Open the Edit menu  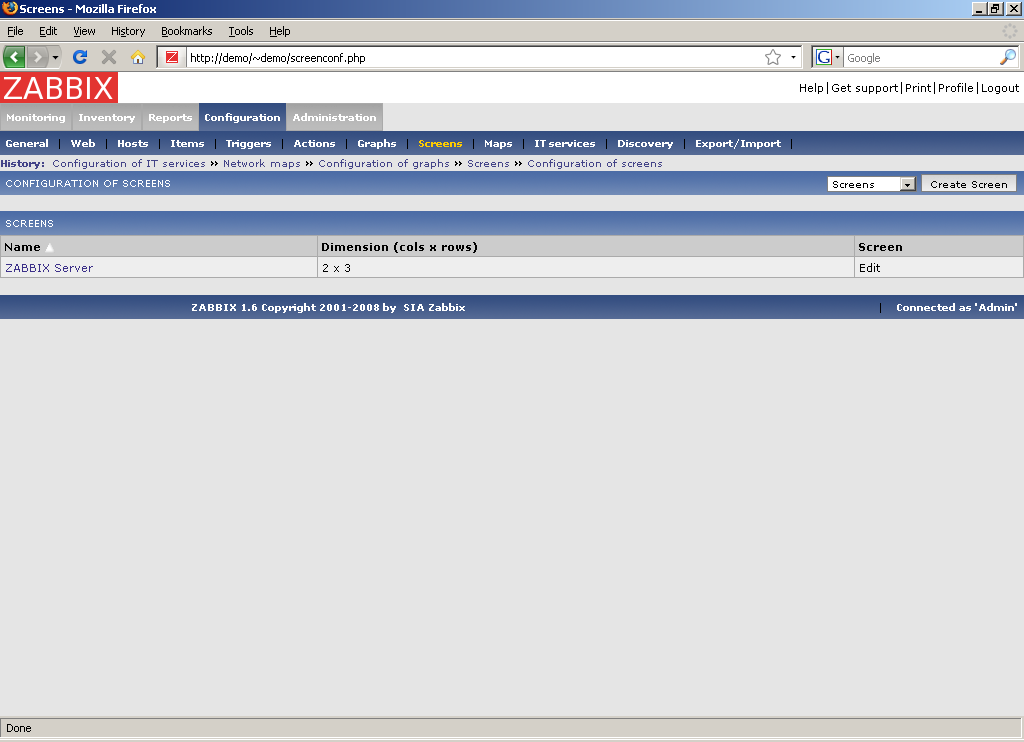[48, 31]
